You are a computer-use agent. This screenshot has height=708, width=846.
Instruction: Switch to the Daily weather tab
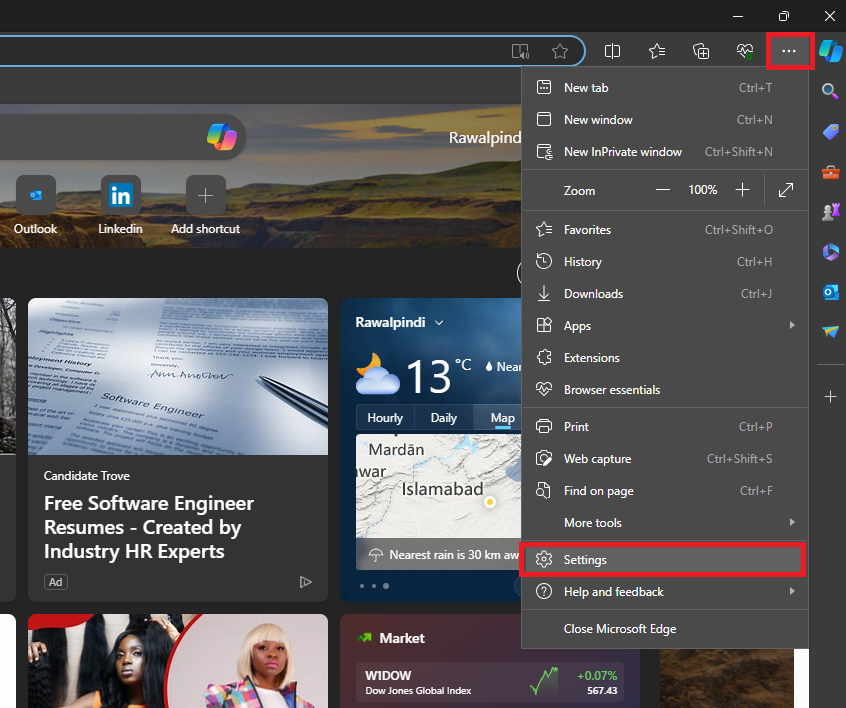point(443,418)
